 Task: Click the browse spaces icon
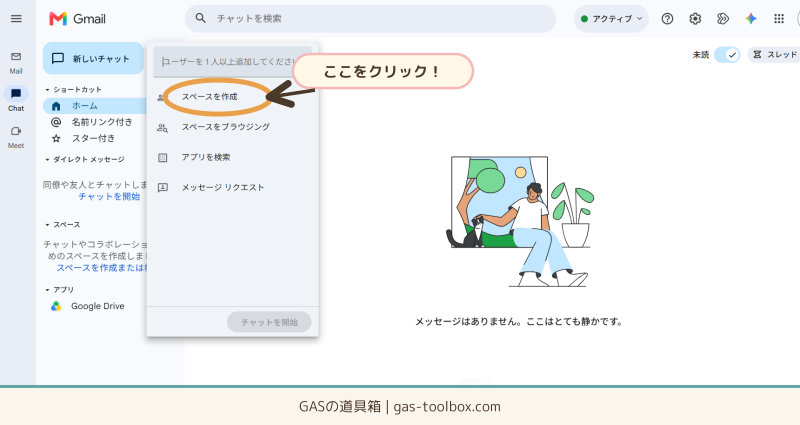pos(162,128)
